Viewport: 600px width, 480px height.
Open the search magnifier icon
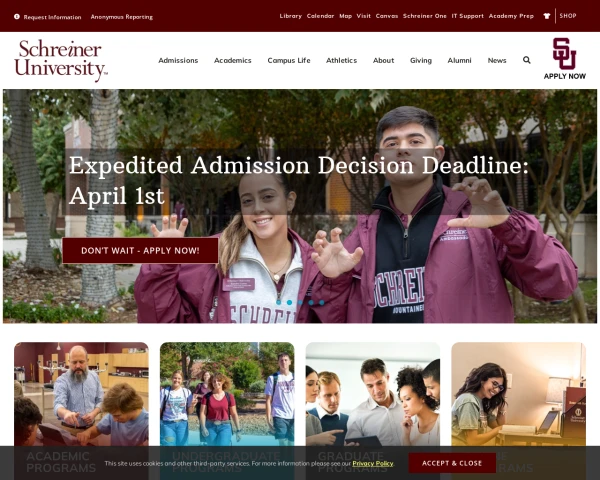[x=527, y=60]
